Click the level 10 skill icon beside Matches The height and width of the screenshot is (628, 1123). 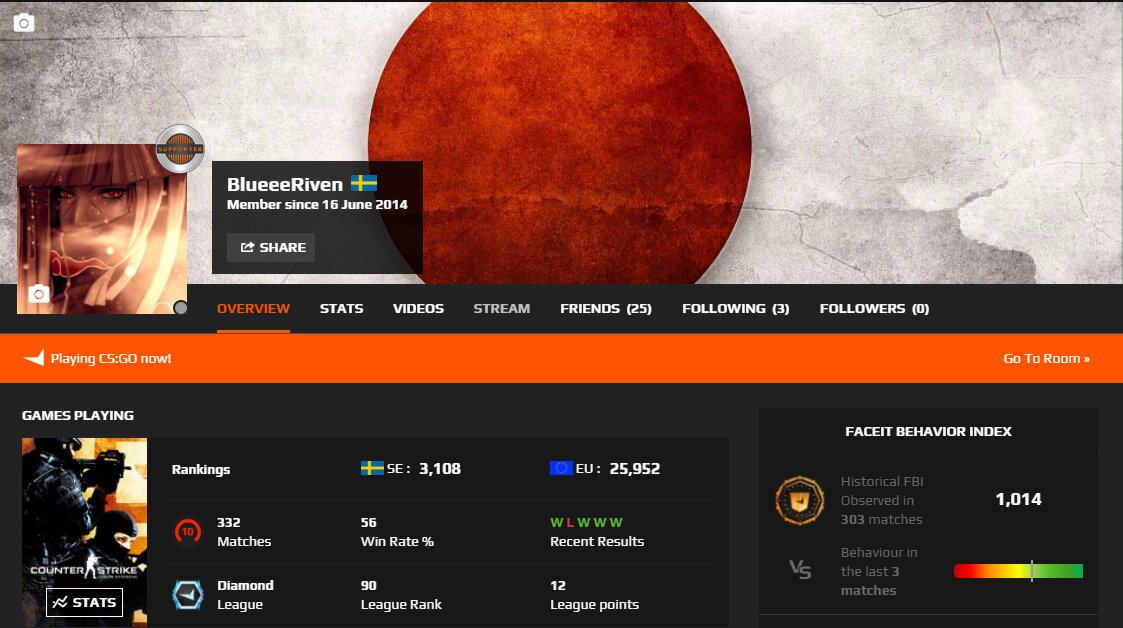click(188, 531)
